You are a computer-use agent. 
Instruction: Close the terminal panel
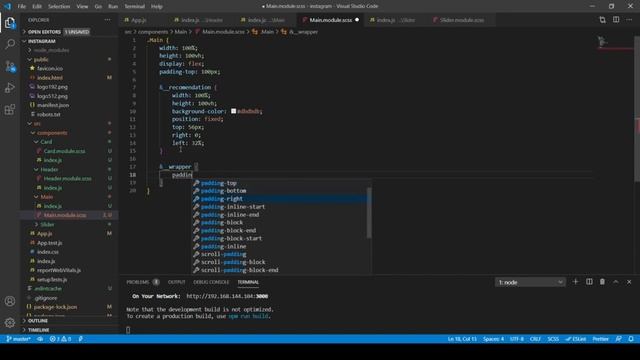tap(629, 282)
